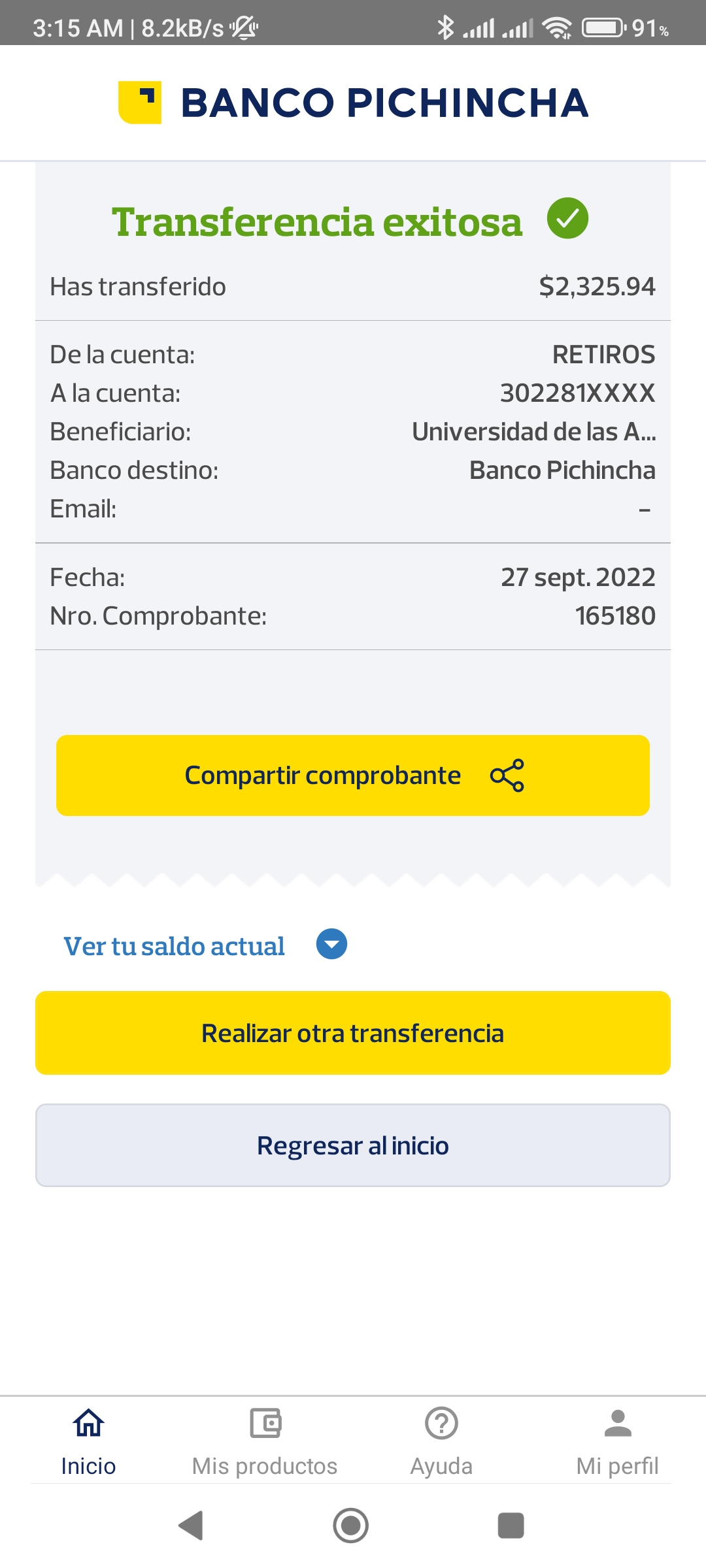Screen dimensions: 706x1568
Task: Tap the Banco Pichincha yellow logo icon
Action: pos(140,103)
